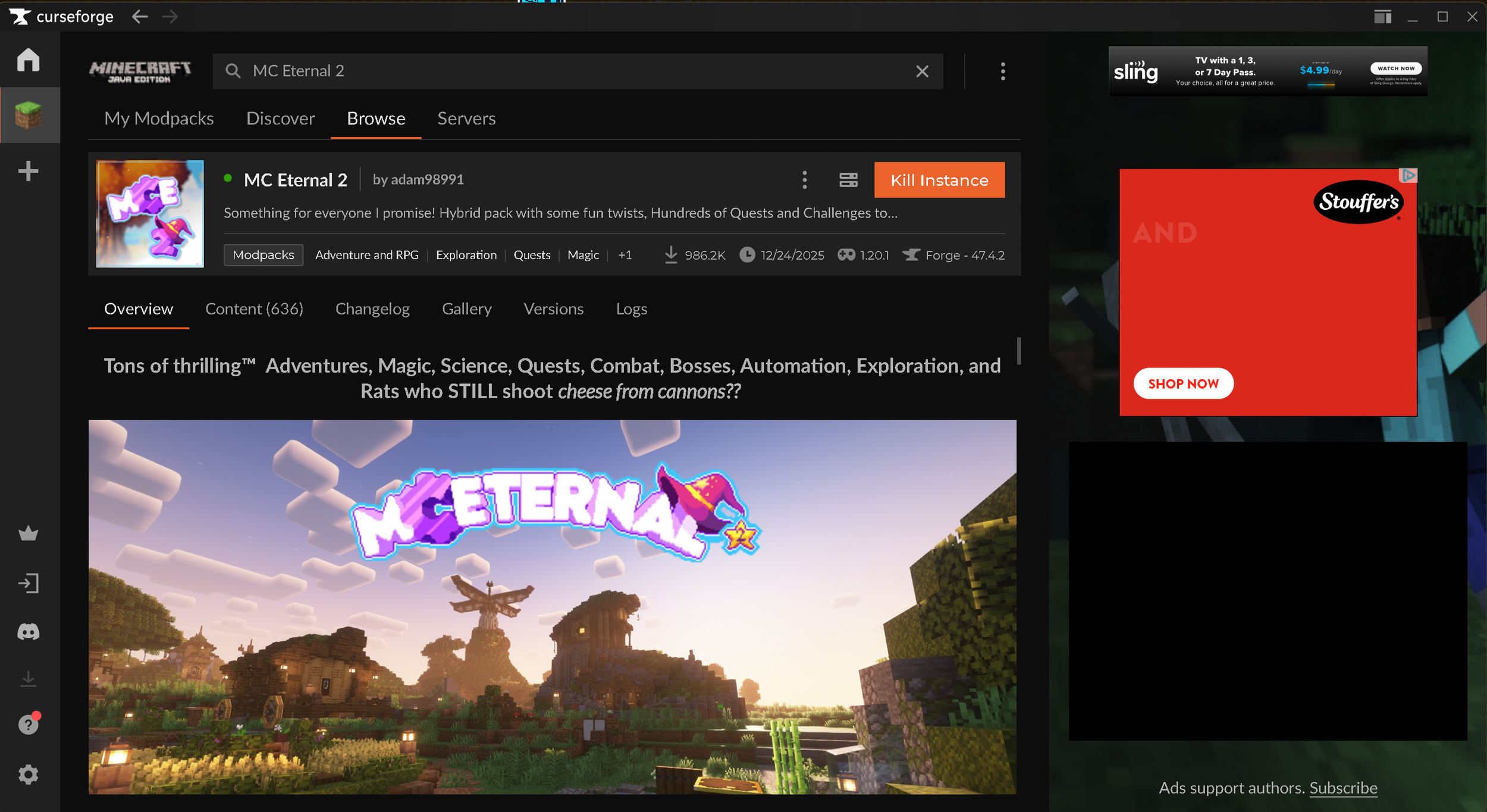Navigate back with the left arrow
This screenshot has width=1487, height=812.
click(140, 17)
